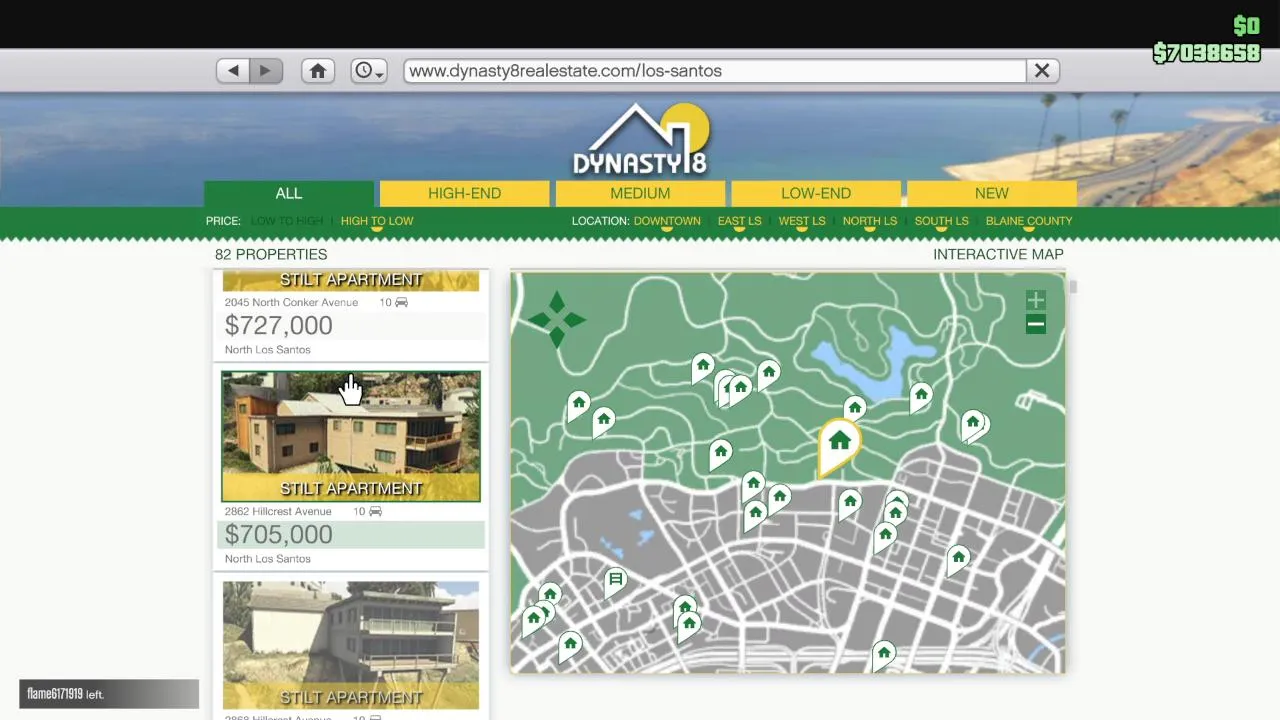Click the 2045 North Conker Avenue address
This screenshot has height=720, width=1280.
(291, 302)
